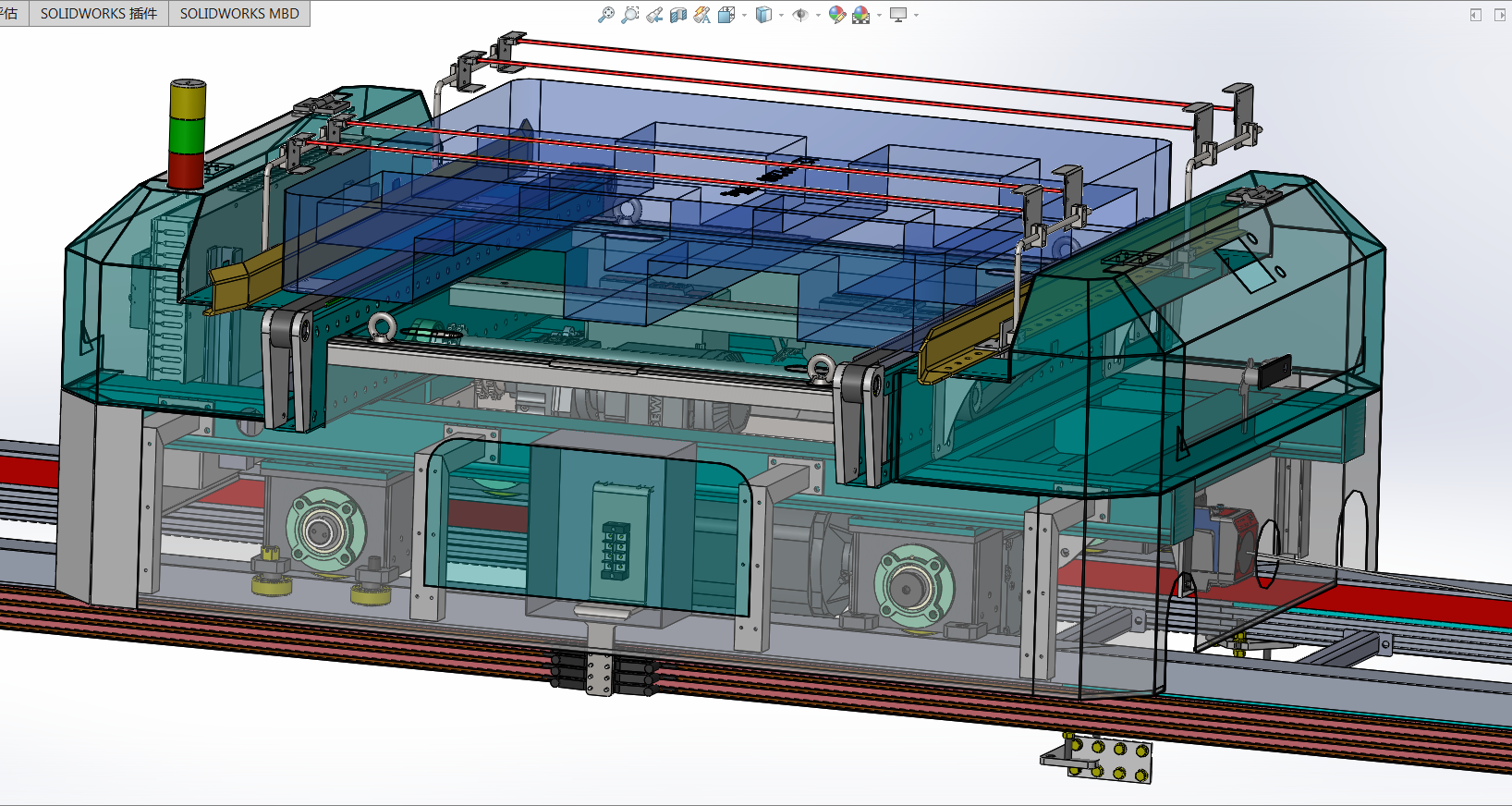Activate the Section View tool
This screenshot has height=806, width=1512.
(x=678, y=15)
